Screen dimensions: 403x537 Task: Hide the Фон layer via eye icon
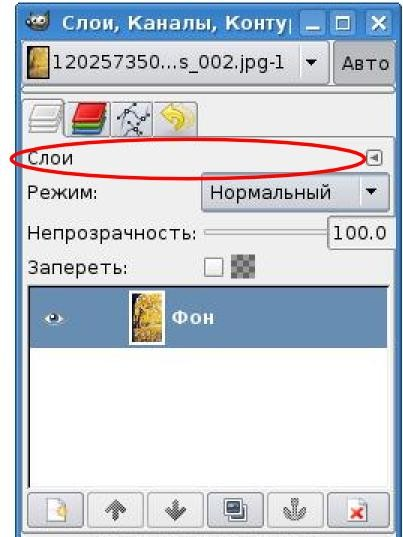coord(54,319)
